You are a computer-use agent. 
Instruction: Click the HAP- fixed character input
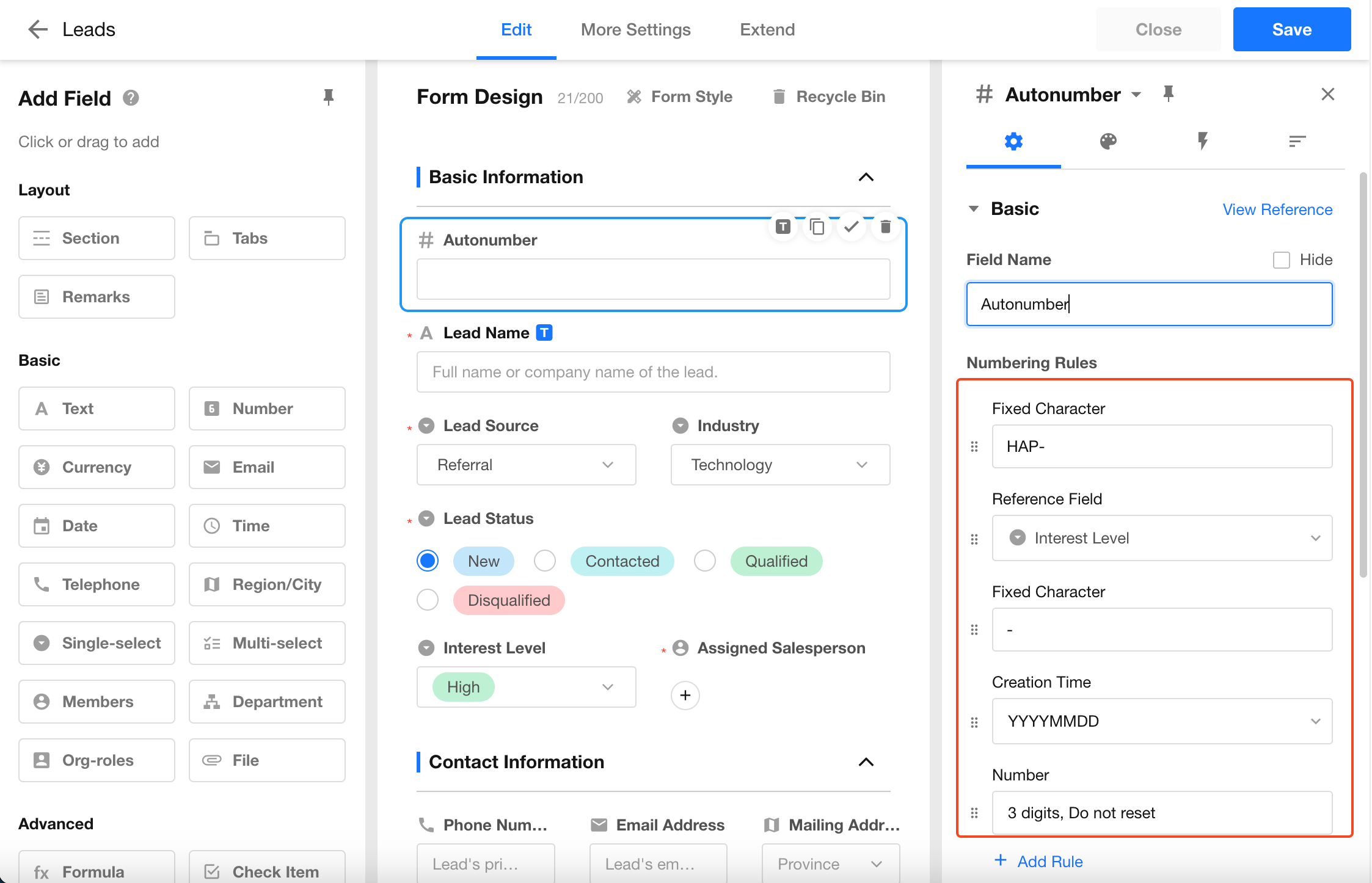[1162, 446]
